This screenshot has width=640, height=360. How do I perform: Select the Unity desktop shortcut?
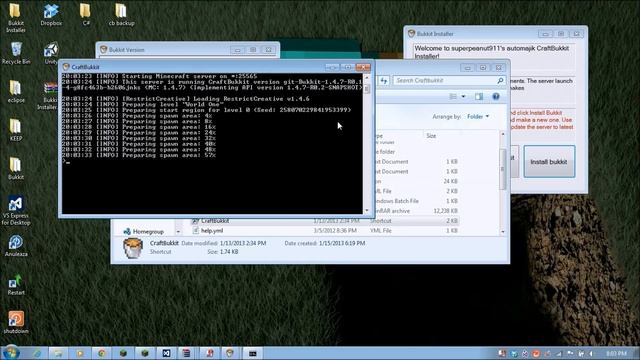51,53
